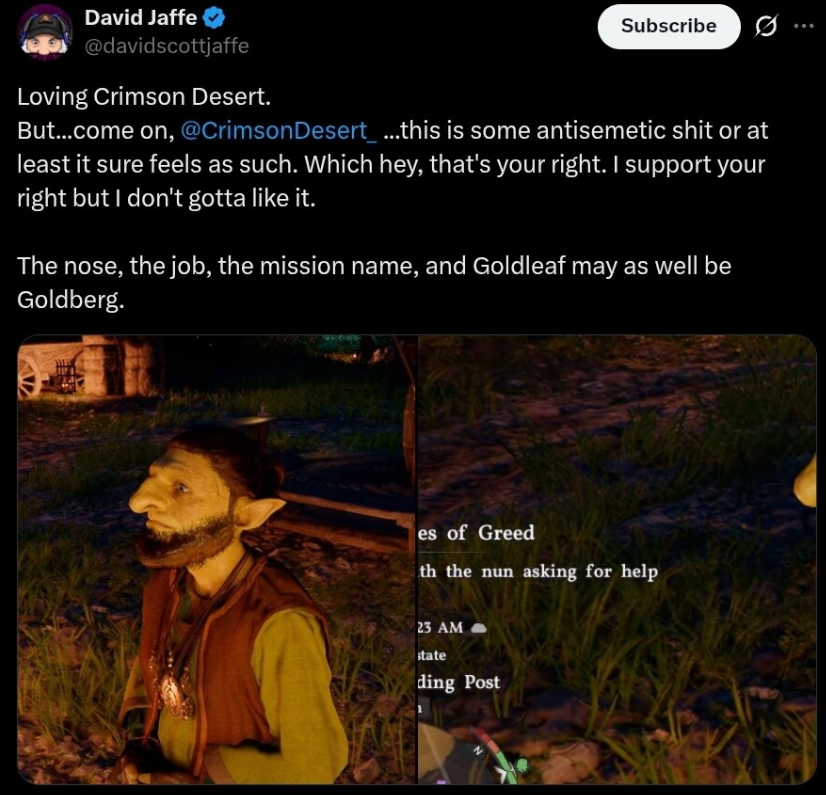Click the 'Loving Crimson Desert.' tweet text
Viewport: 826px width, 795px height.
click(144, 96)
